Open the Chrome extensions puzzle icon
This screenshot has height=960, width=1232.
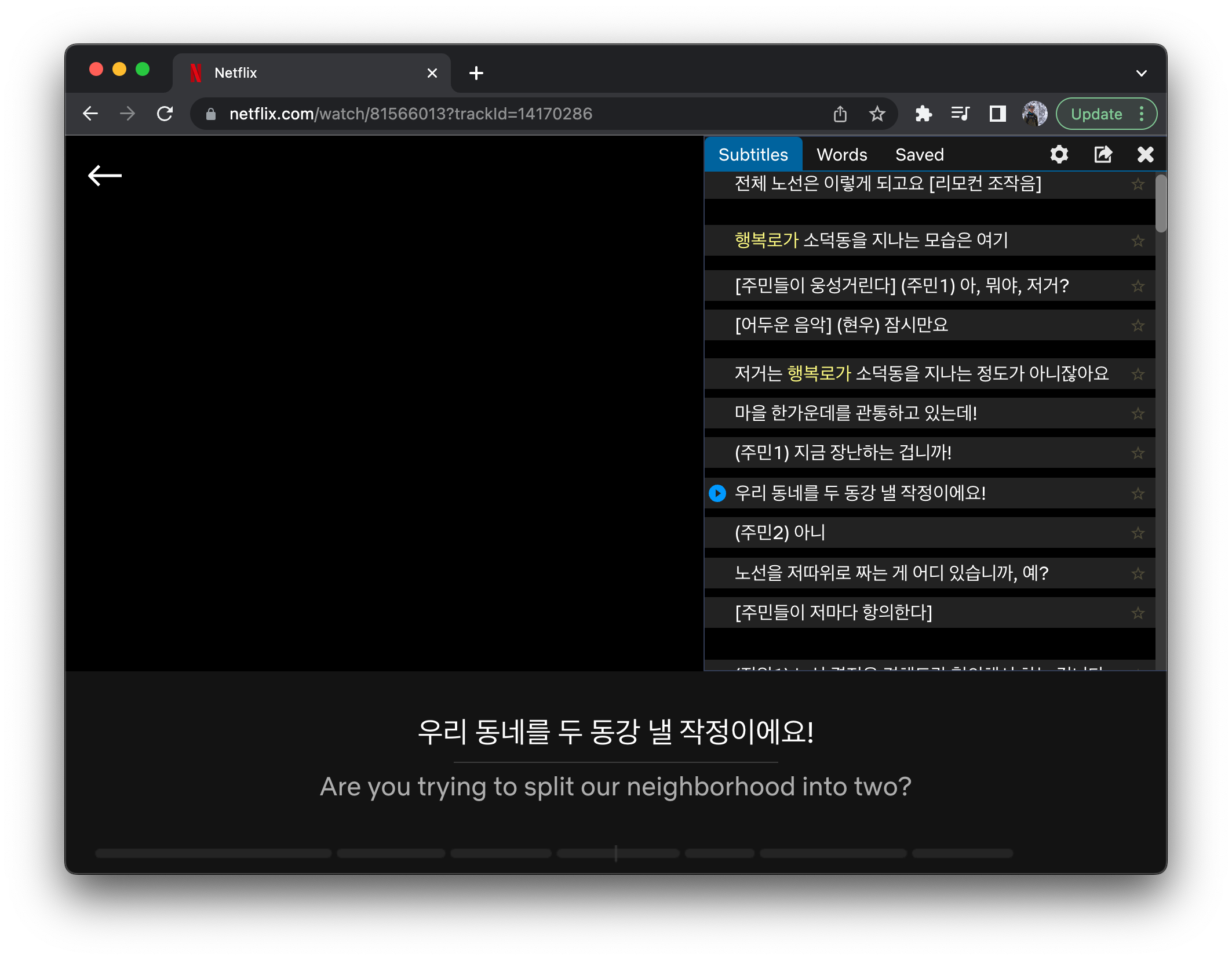point(923,114)
